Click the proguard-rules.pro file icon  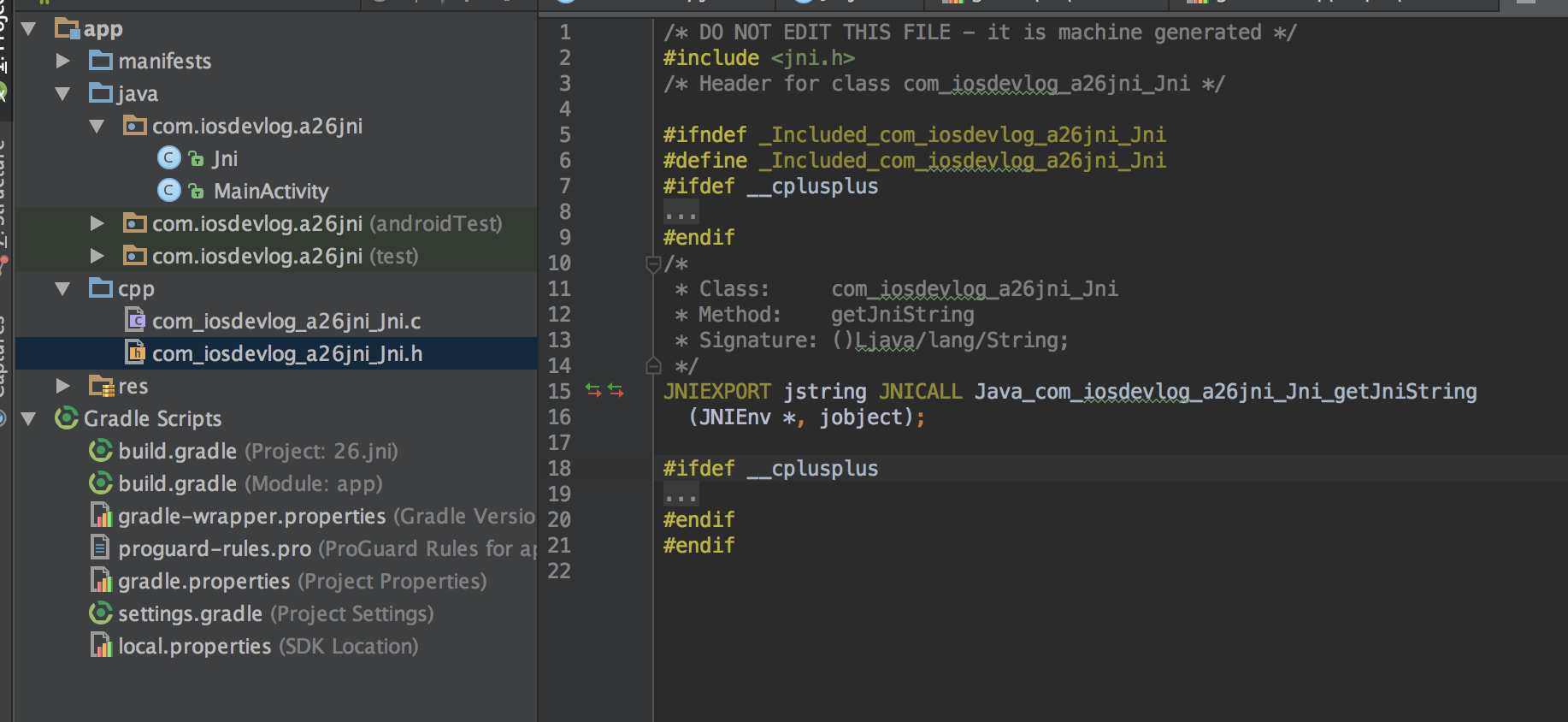pos(101,547)
